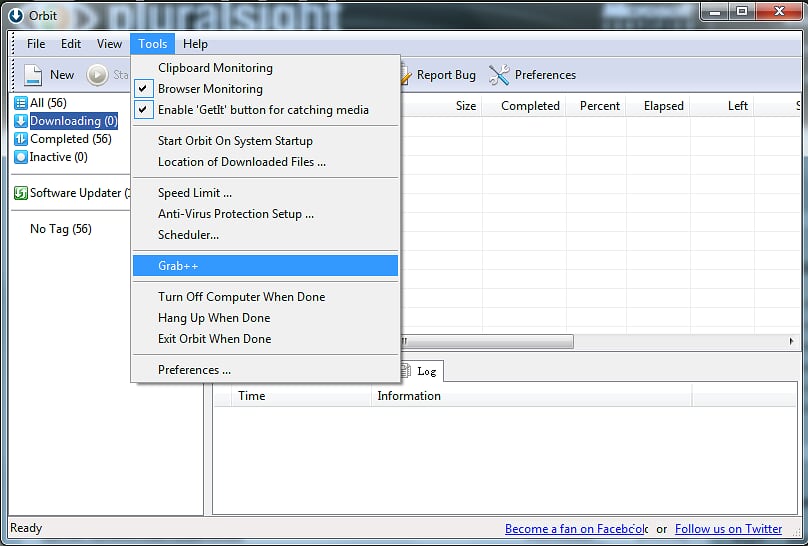Click the Inactive category icon
Screen dimensions: 808x546
pyautogui.click(x=21, y=157)
